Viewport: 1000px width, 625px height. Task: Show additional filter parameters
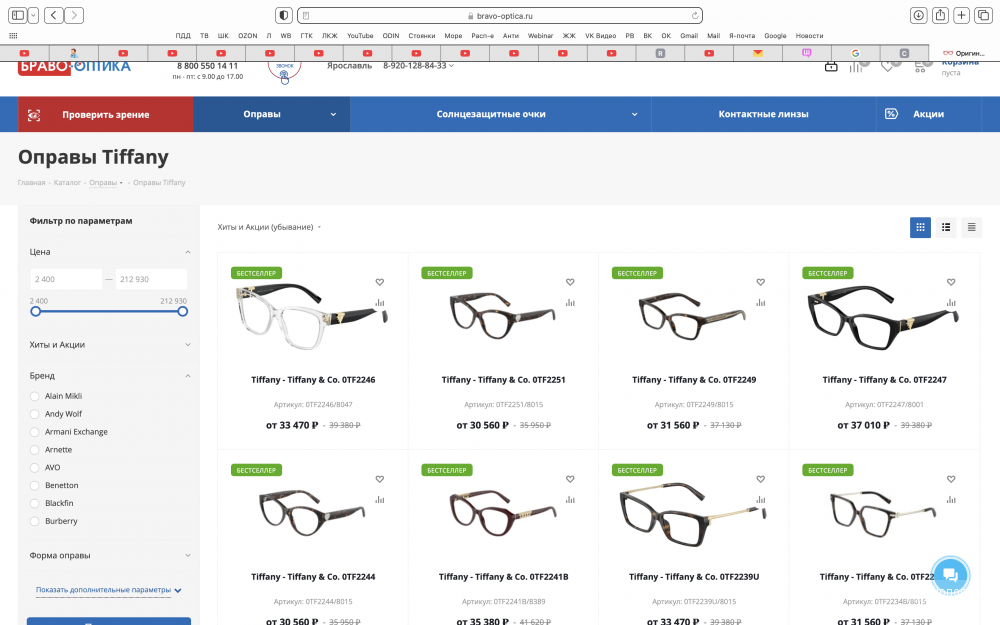pyautogui.click(x=108, y=590)
